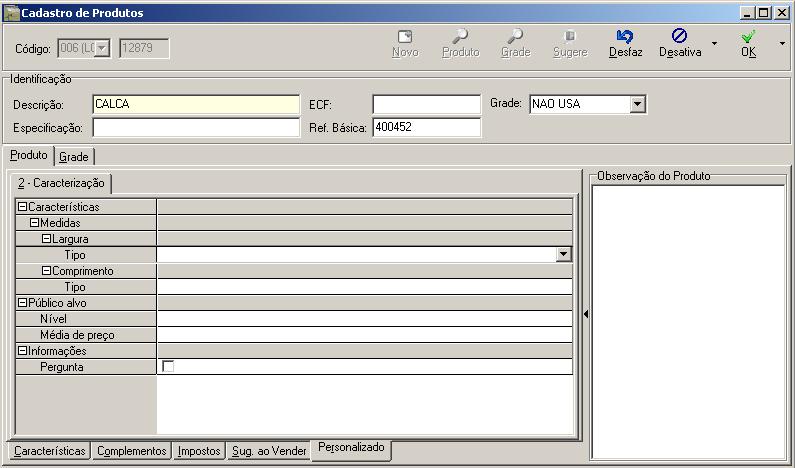The width and height of the screenshot is (795, 468).
Task: Click the Novo toolbar icon
Action: tap(405, 37)
